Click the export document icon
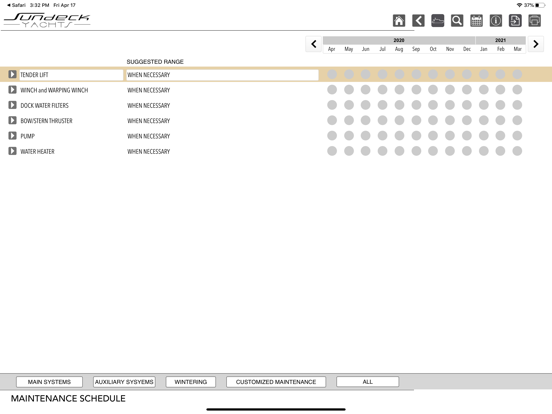 coord(515,21)
